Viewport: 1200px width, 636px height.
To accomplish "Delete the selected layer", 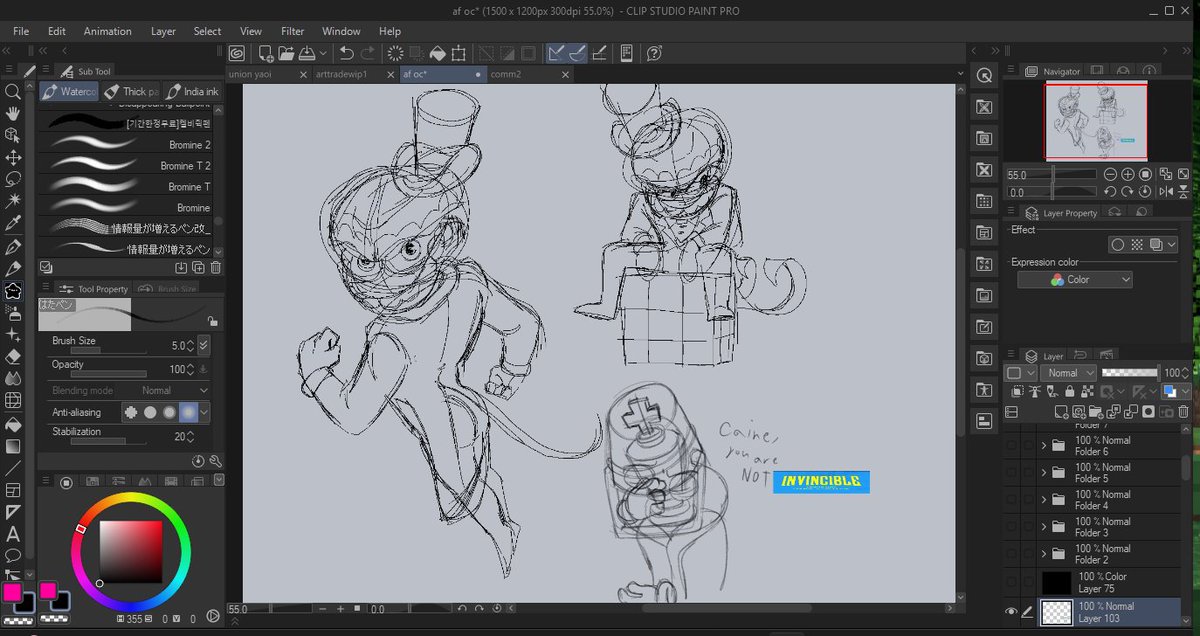I will (x=1184, y=411).
